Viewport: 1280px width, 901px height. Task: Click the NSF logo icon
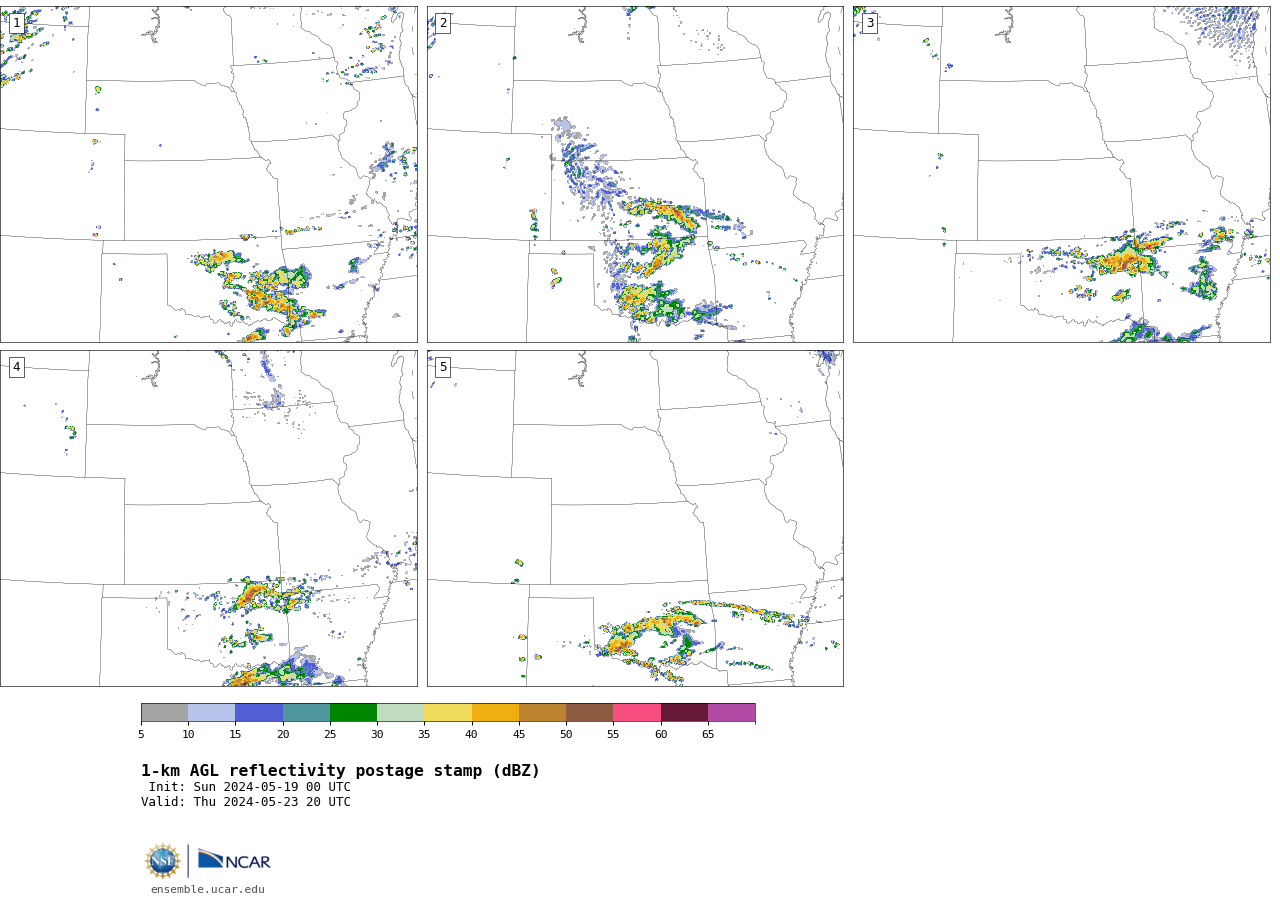(x=162, y=861)
